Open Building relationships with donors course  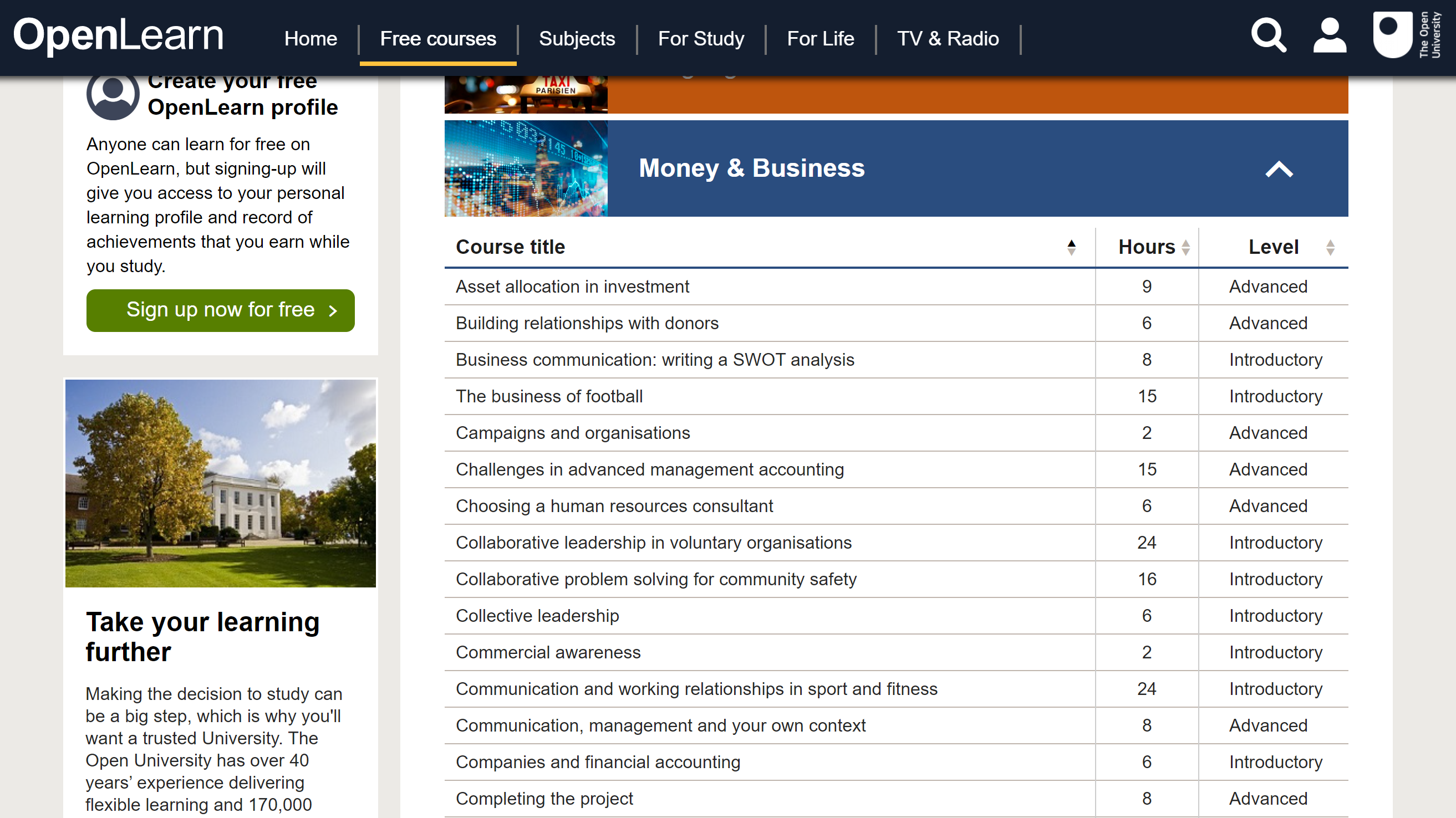click(x=587, y=323)
